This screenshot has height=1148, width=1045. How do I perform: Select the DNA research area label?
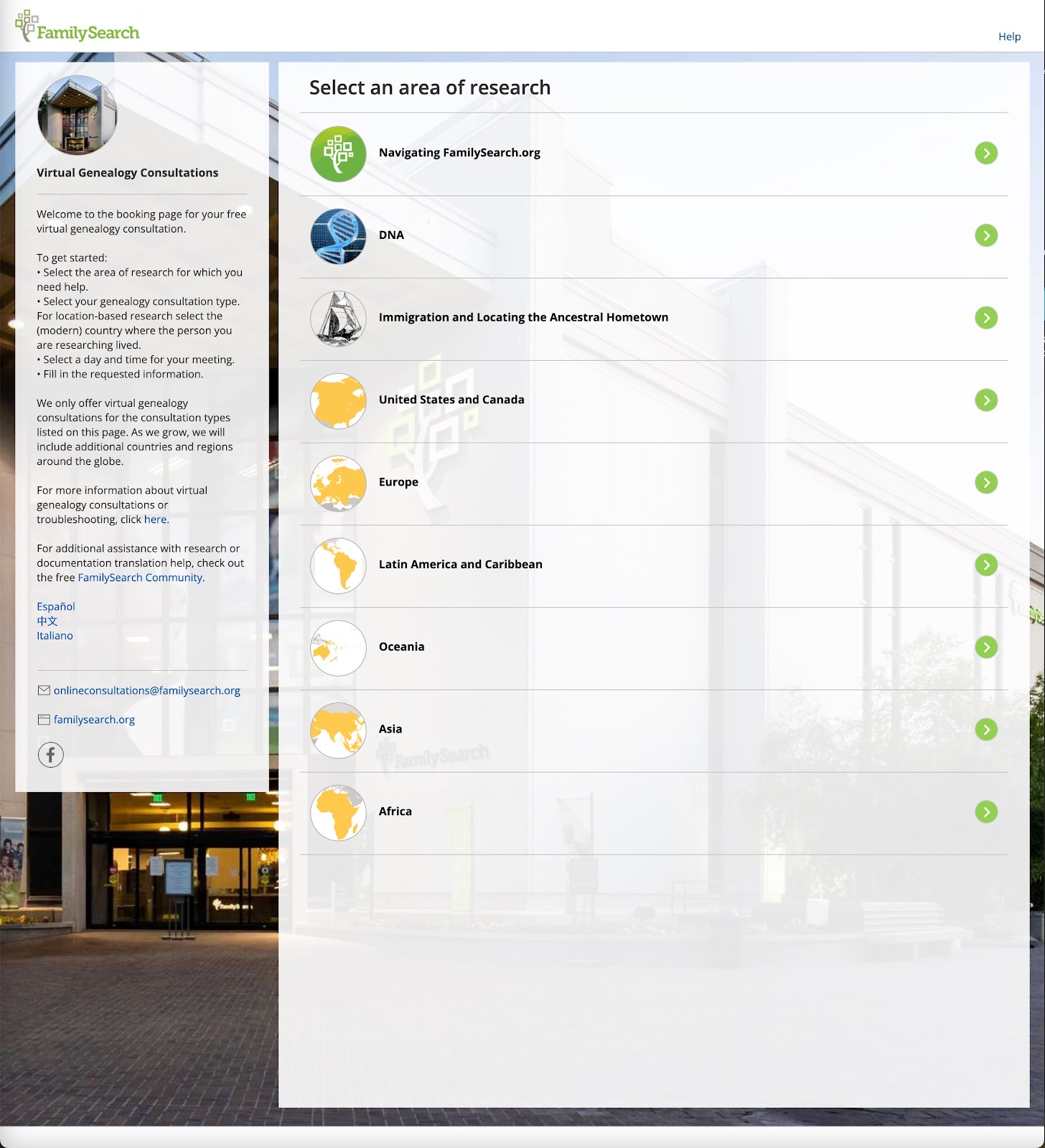pos(391,235)
